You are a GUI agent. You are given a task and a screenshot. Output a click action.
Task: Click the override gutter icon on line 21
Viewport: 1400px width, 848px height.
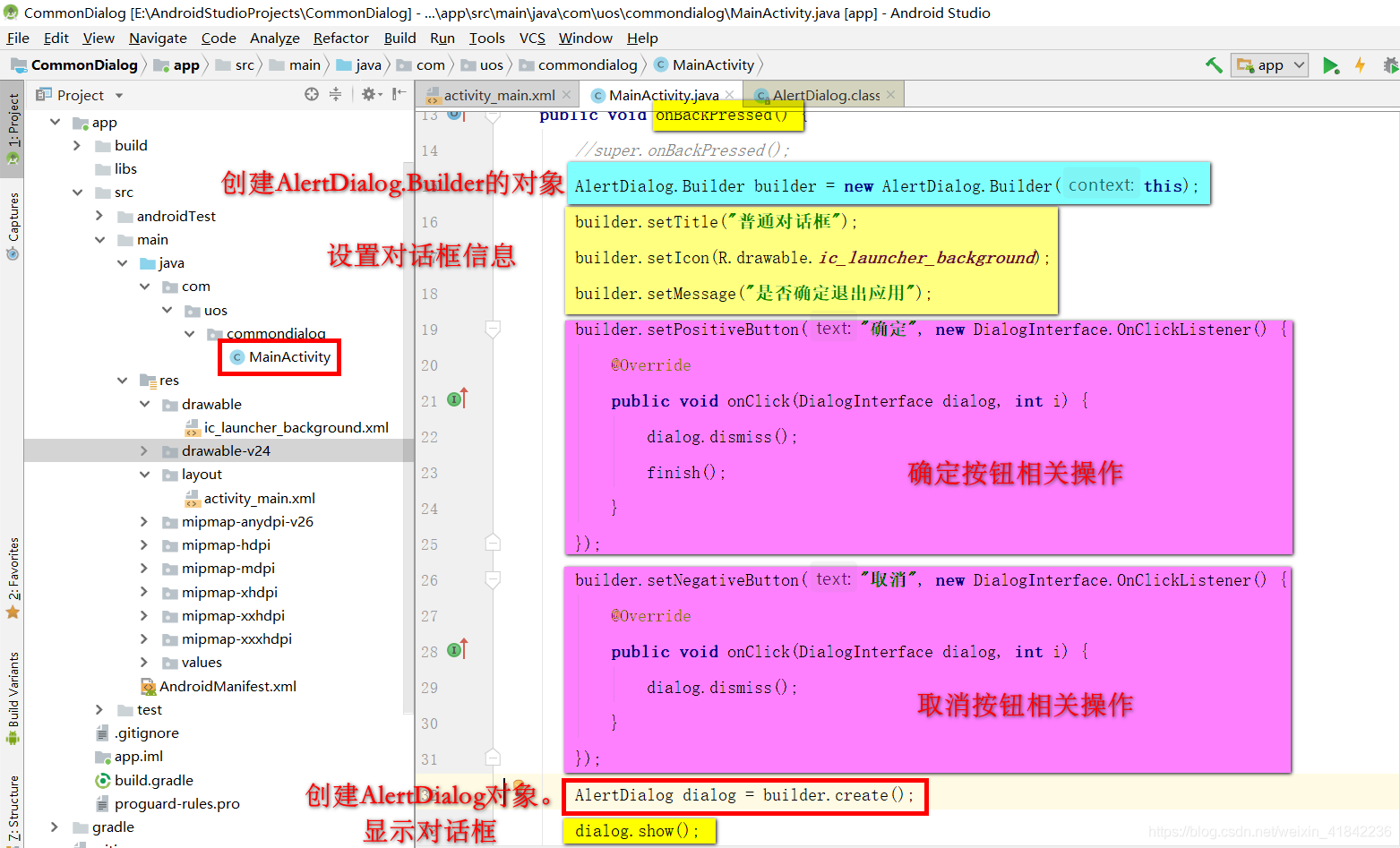pos(457,399)
